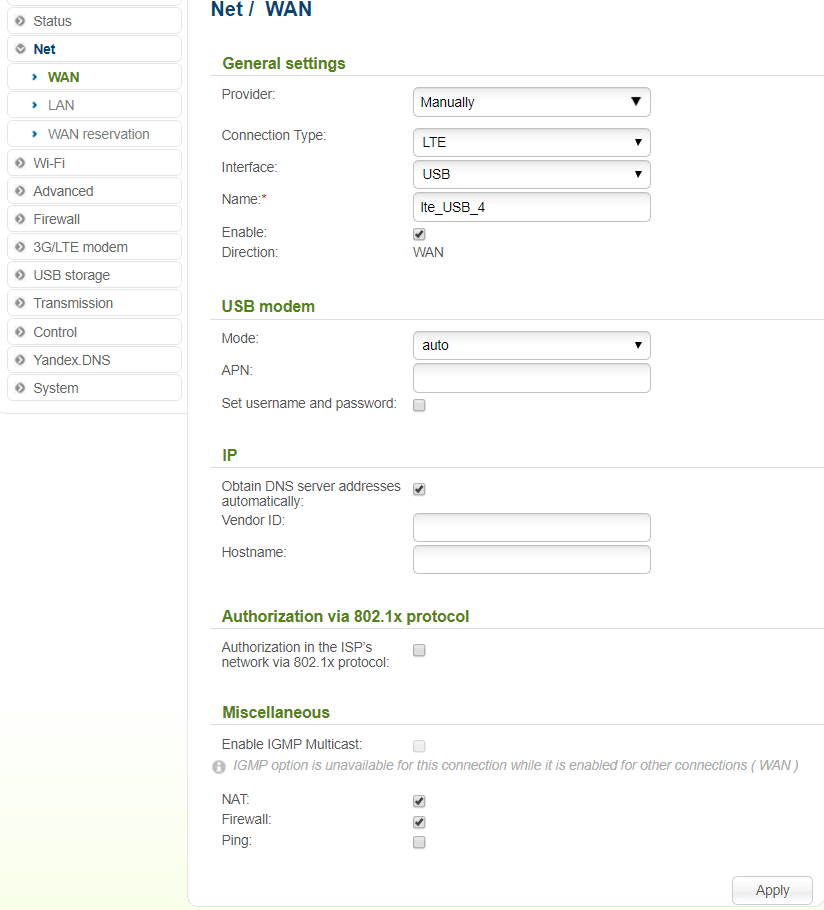824x910 pixels.
Task: Open the Provider dropdown
Action: point(531,102)
